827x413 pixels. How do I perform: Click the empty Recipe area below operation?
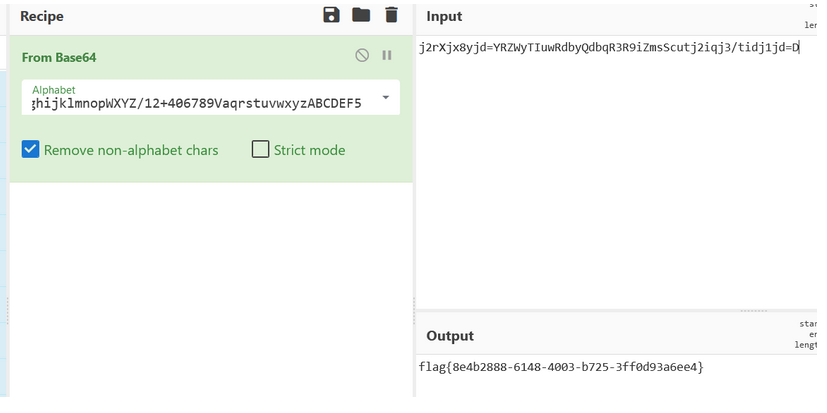[210, 290]
